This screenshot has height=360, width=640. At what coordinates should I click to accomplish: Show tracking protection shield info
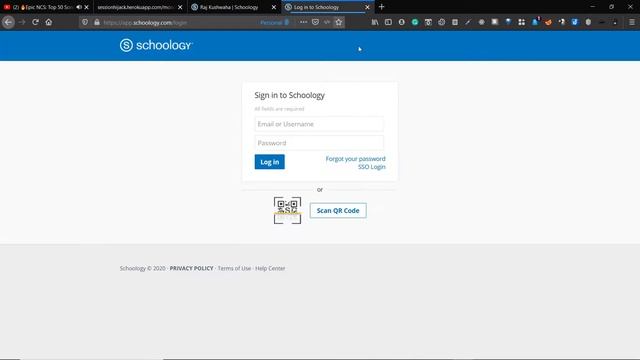(85, 22)
